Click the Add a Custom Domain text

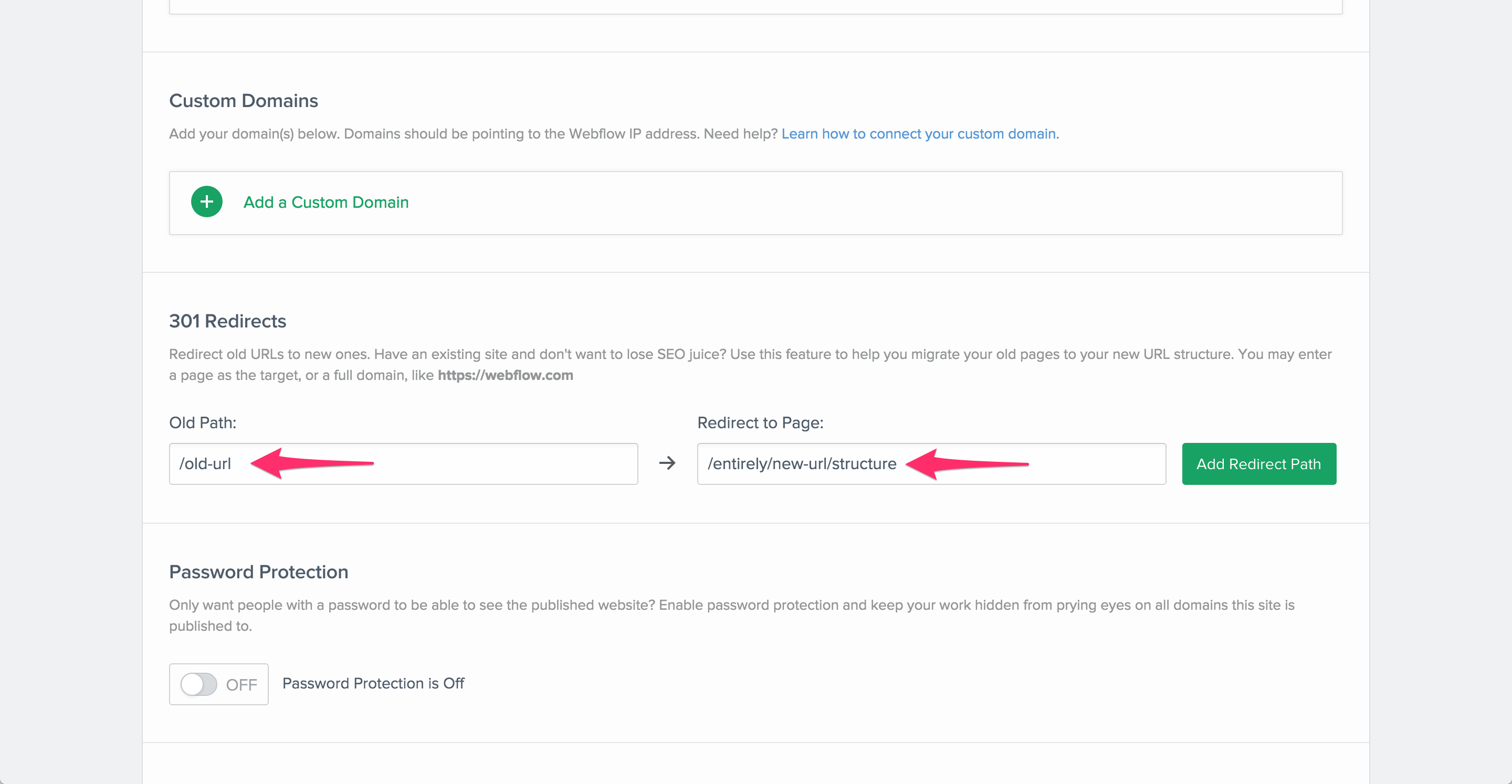(325, 203)
